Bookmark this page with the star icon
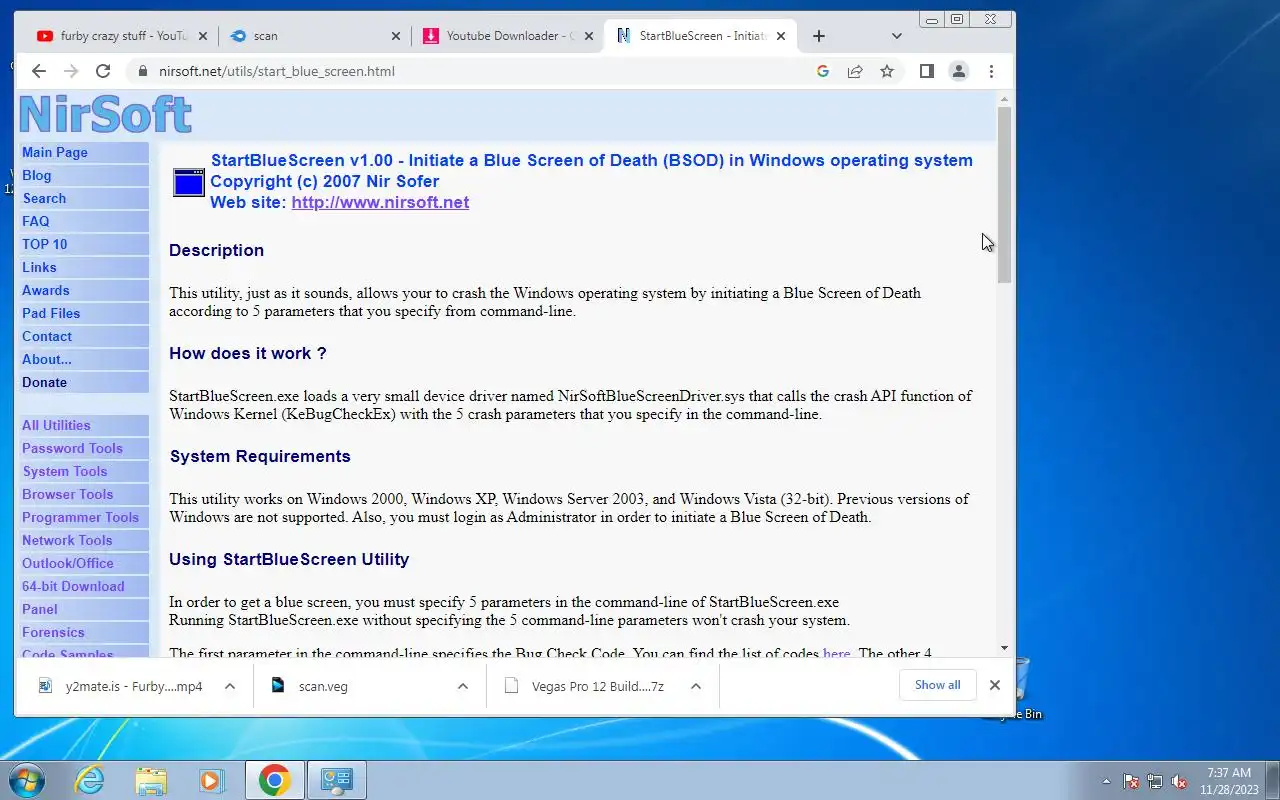Screen dimensions: 1280x800 tap(887, 71)
